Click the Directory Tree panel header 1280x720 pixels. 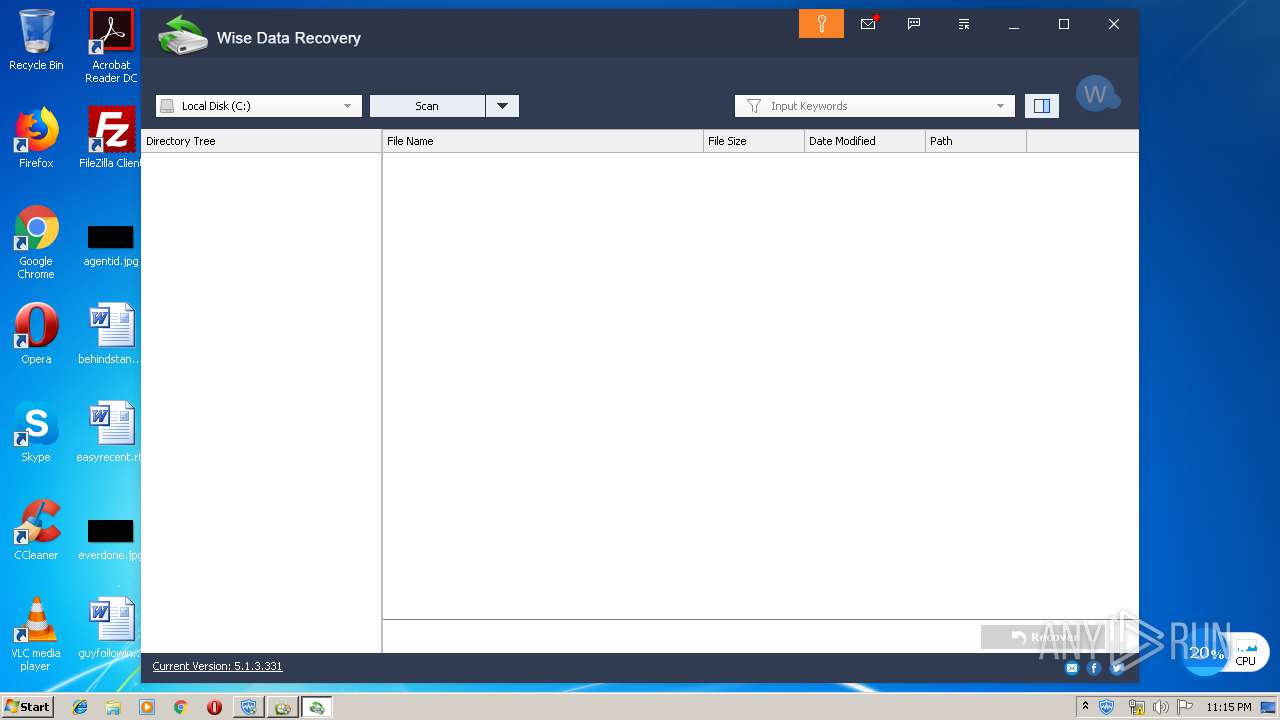coord(261,141)
